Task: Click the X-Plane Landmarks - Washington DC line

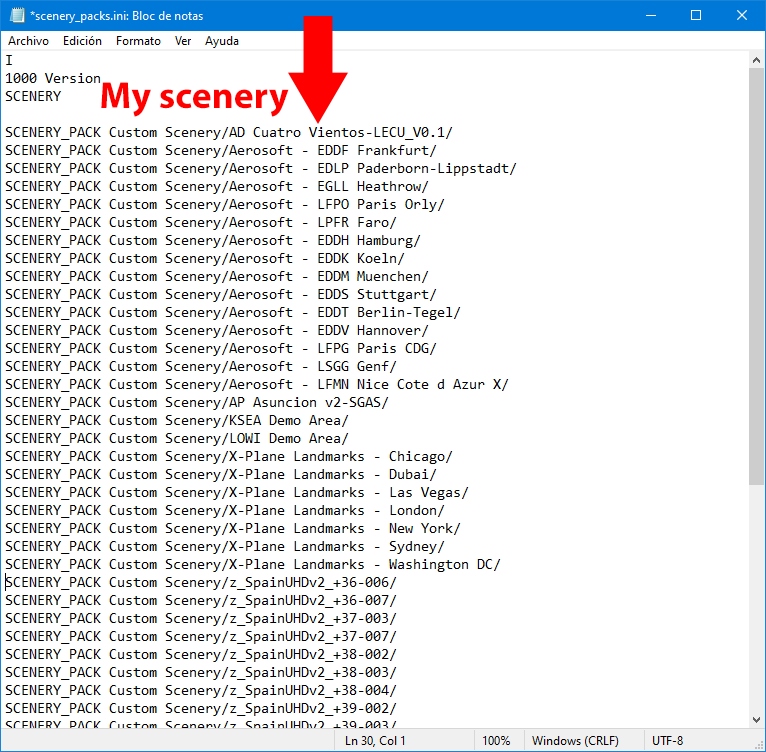Action: pos(253,565)
